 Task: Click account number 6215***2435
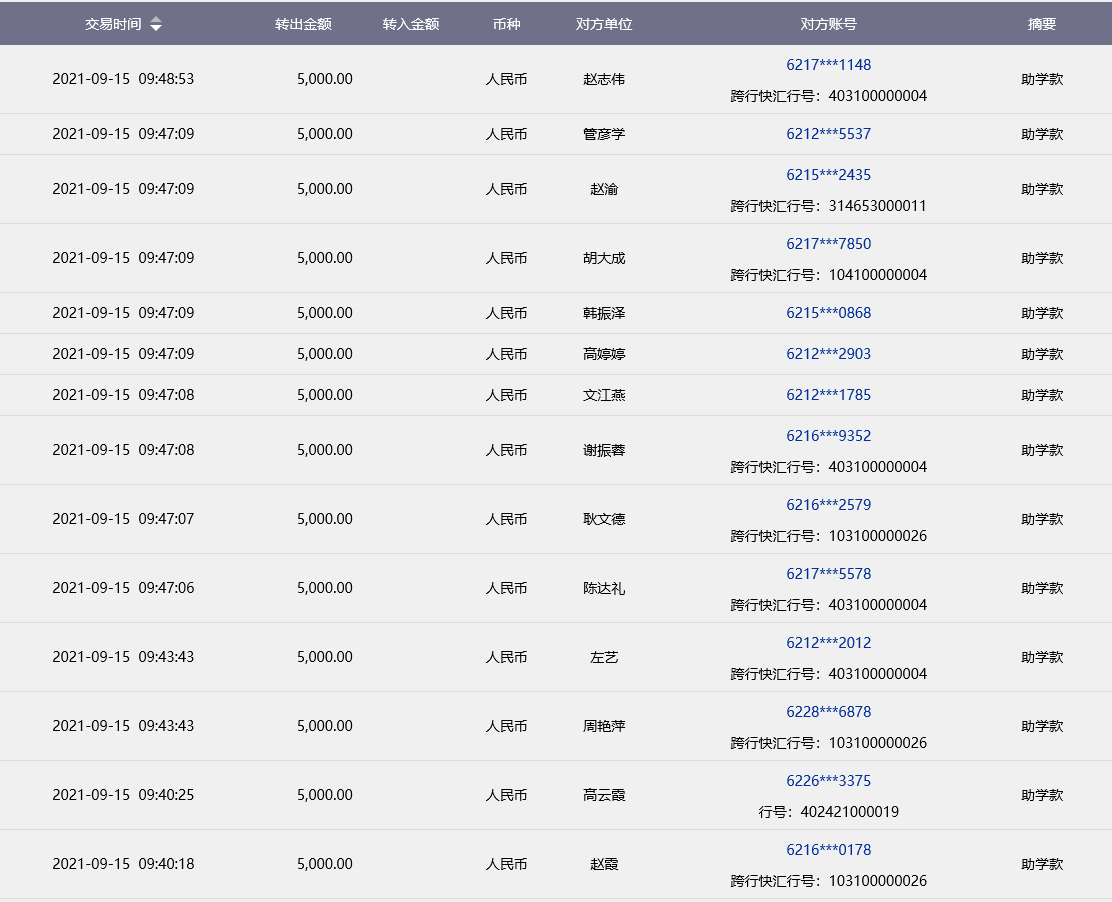pos(828,175)
